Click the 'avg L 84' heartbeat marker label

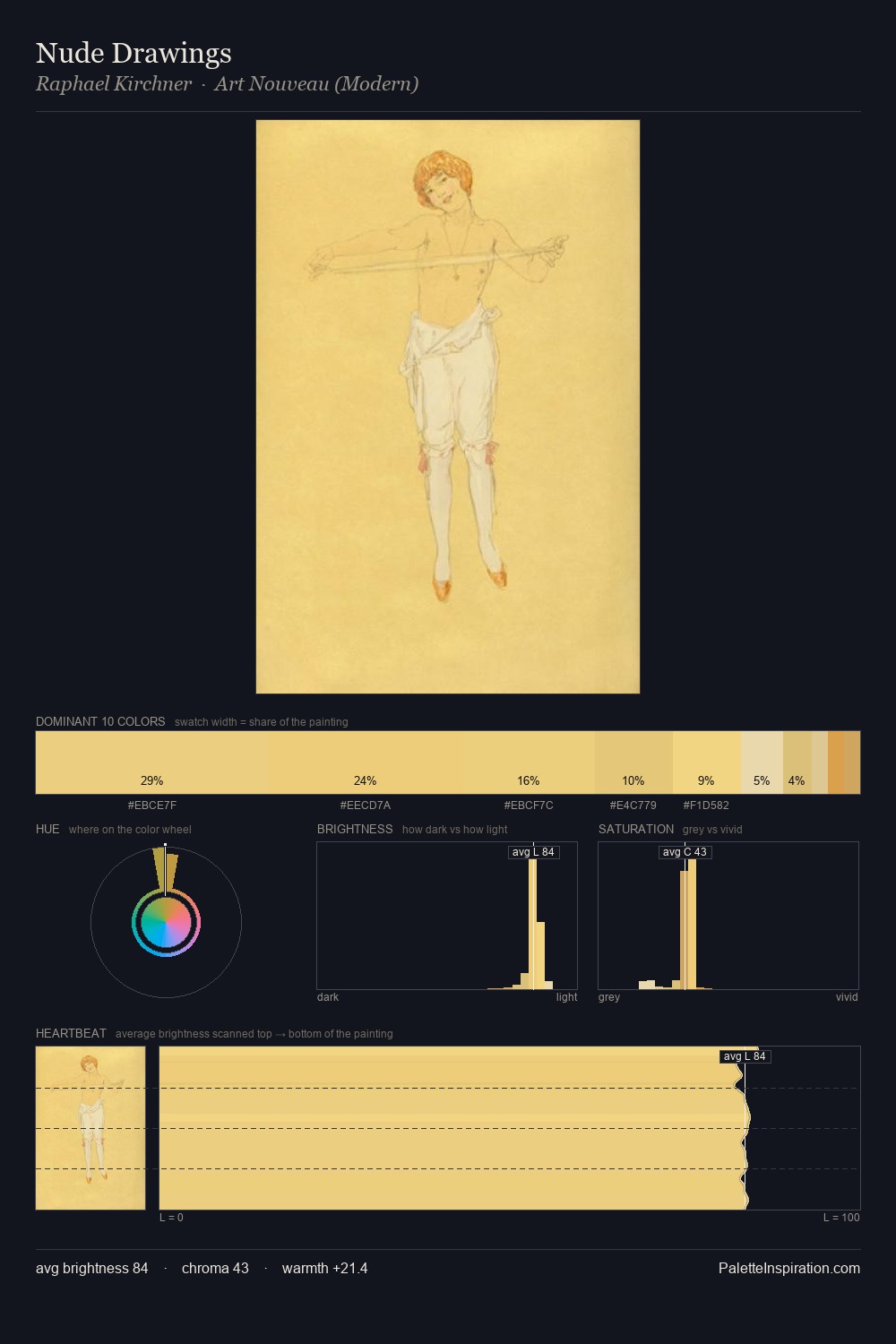745,1056
